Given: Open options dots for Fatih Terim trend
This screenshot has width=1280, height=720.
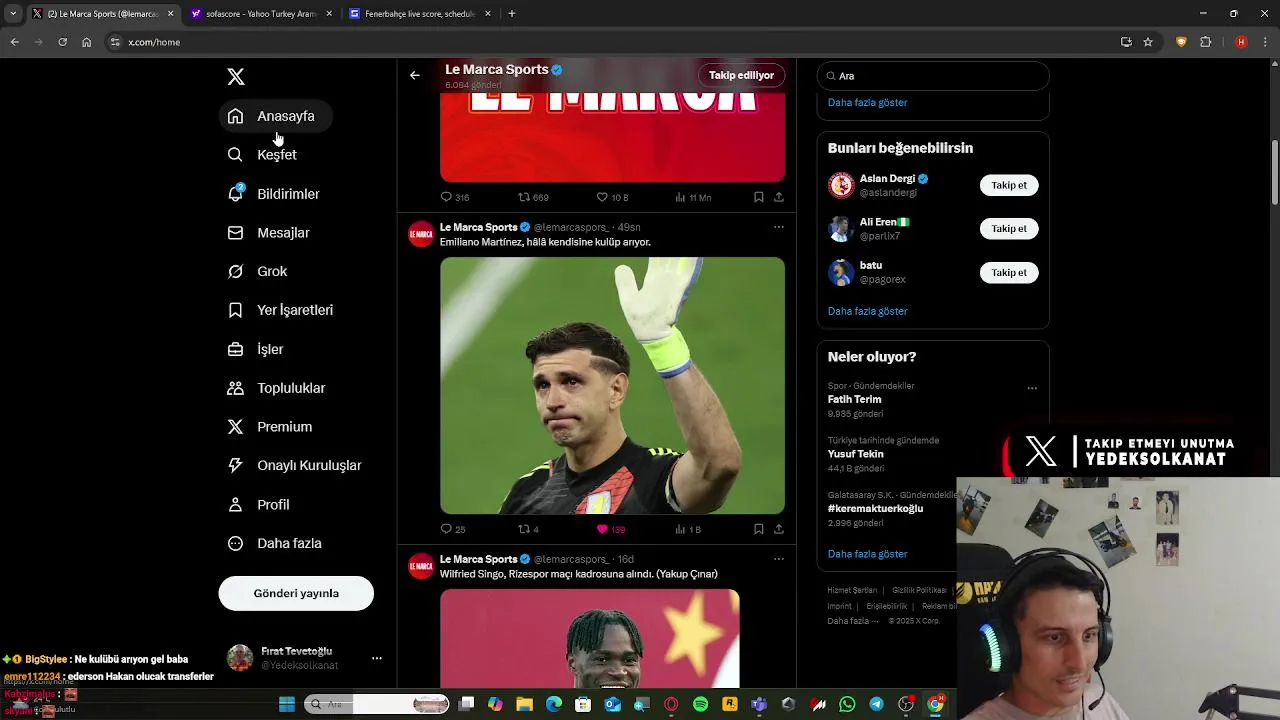Looking at the screenshot, I should click(x=1032, y=388).
